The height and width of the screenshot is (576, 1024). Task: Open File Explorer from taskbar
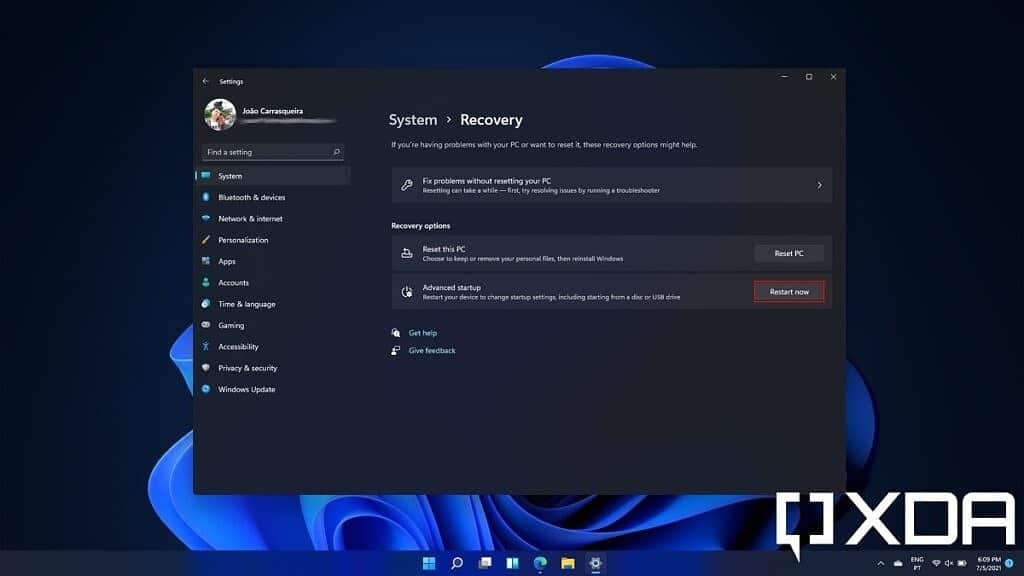568,563
